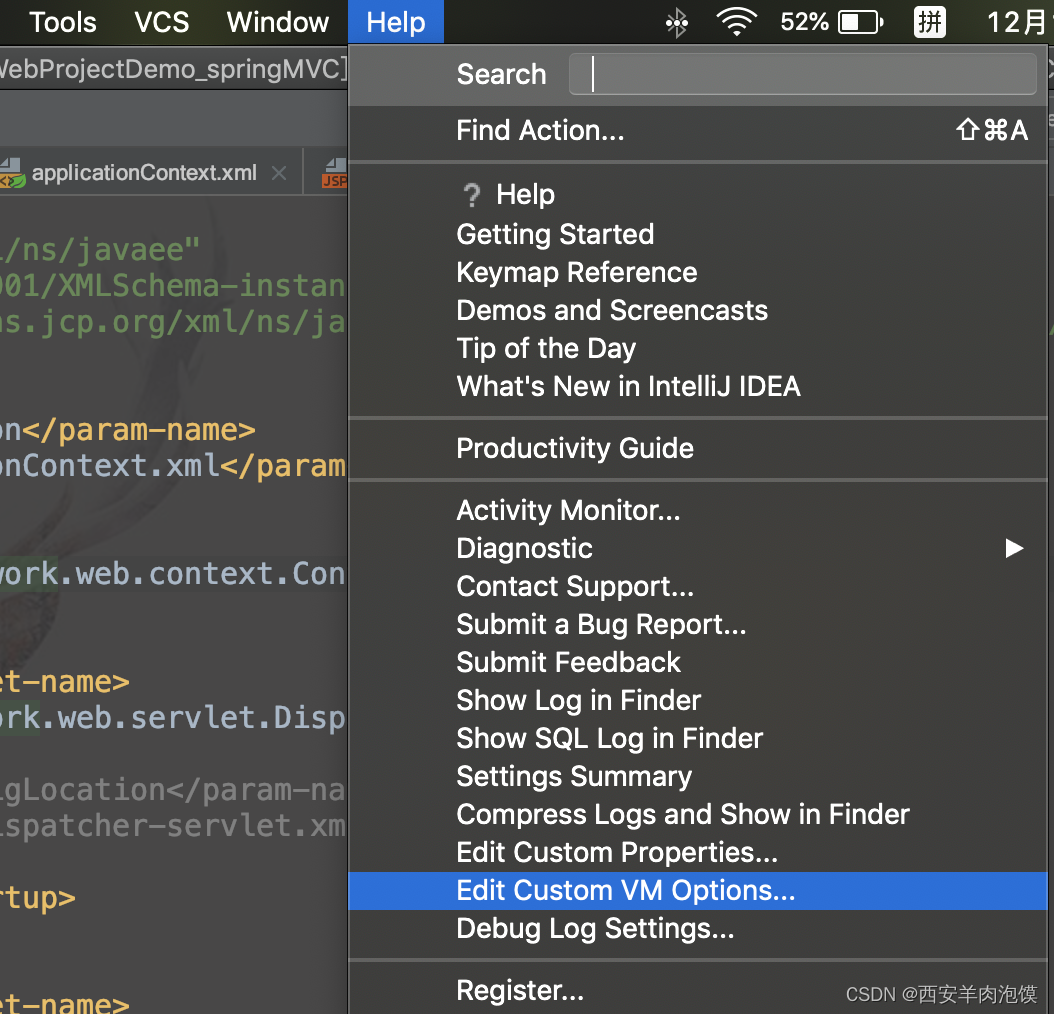Choose Submit a Bug Report...
Image resolution: width=1054 pixels, height=1014 pixels.
[x=698, y=624]
